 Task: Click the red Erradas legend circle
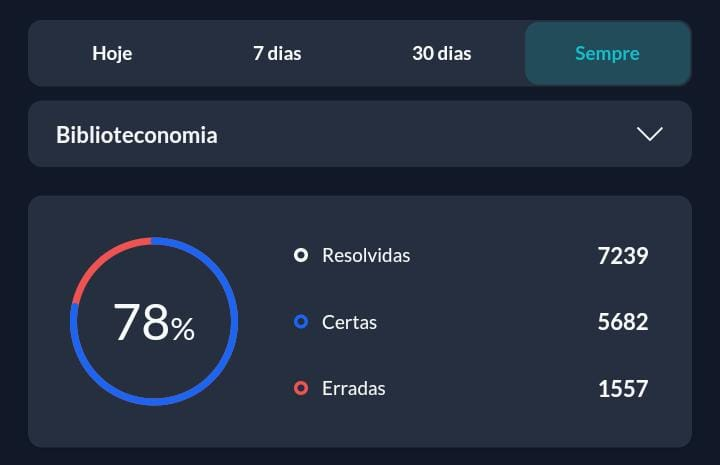pyautogui.click(x=301, y=388)
